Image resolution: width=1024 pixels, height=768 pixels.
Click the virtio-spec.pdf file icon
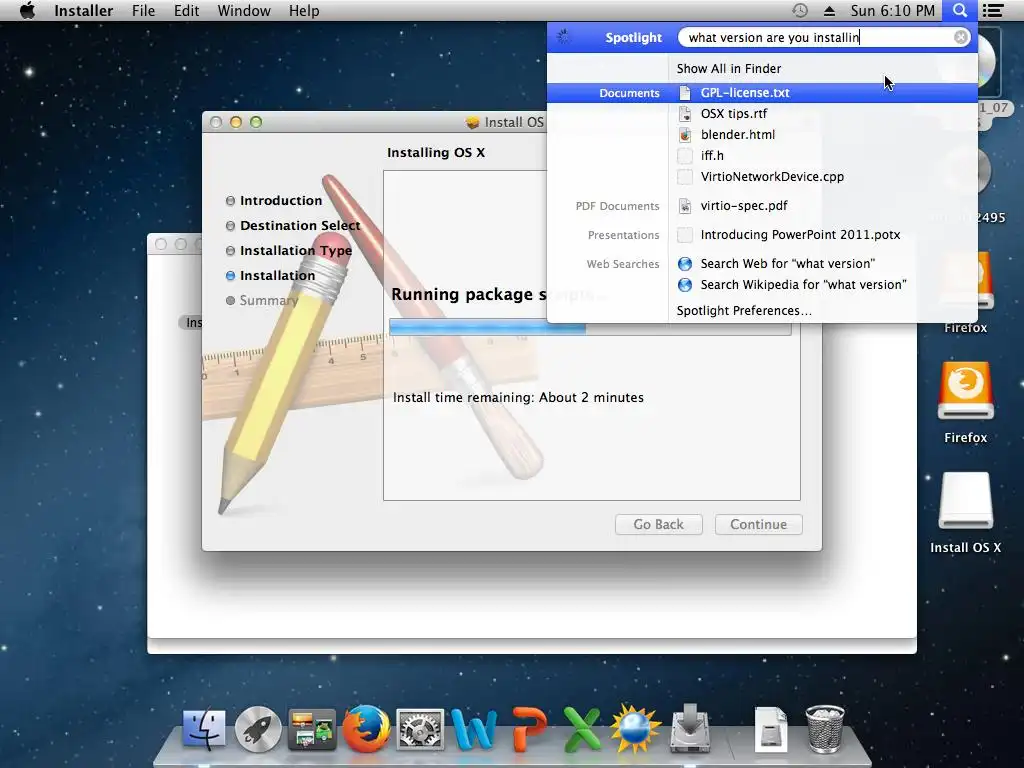684,206
